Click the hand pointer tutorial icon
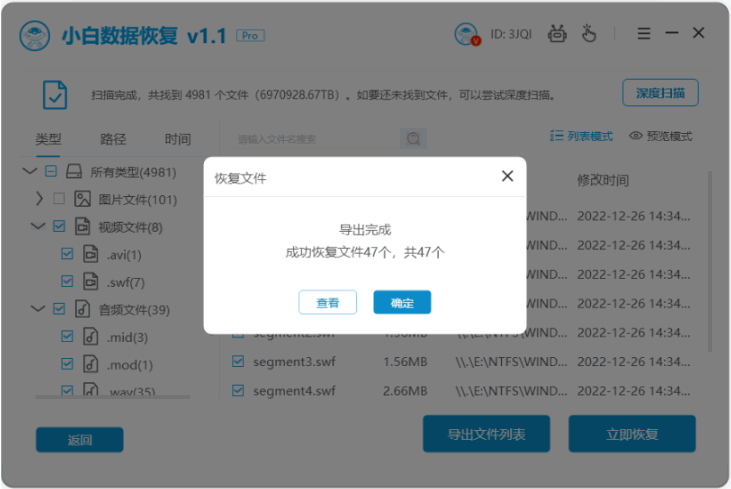This screenshot has height=489, width=731. point(589,34)
